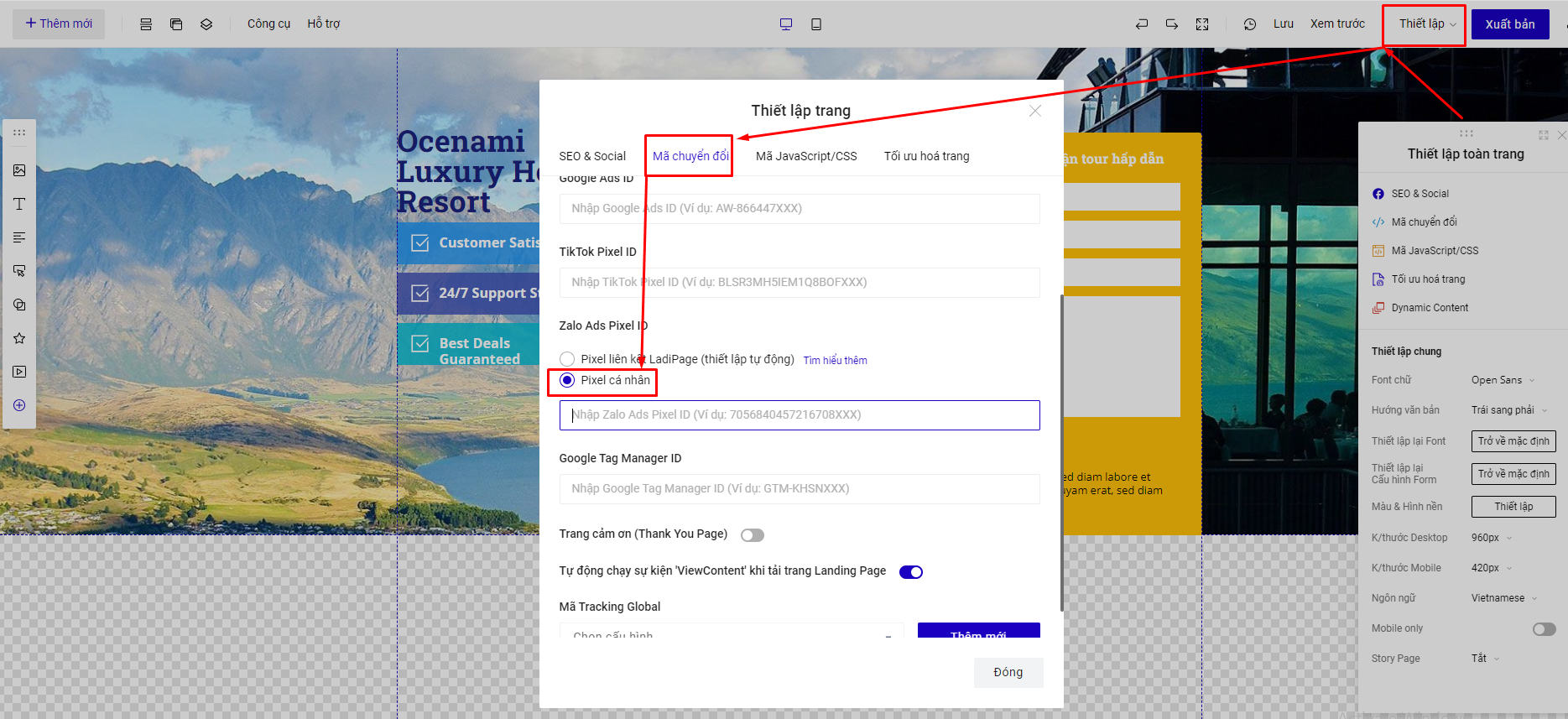Toggle the Mobile only switch

(x=1544, y=629)
